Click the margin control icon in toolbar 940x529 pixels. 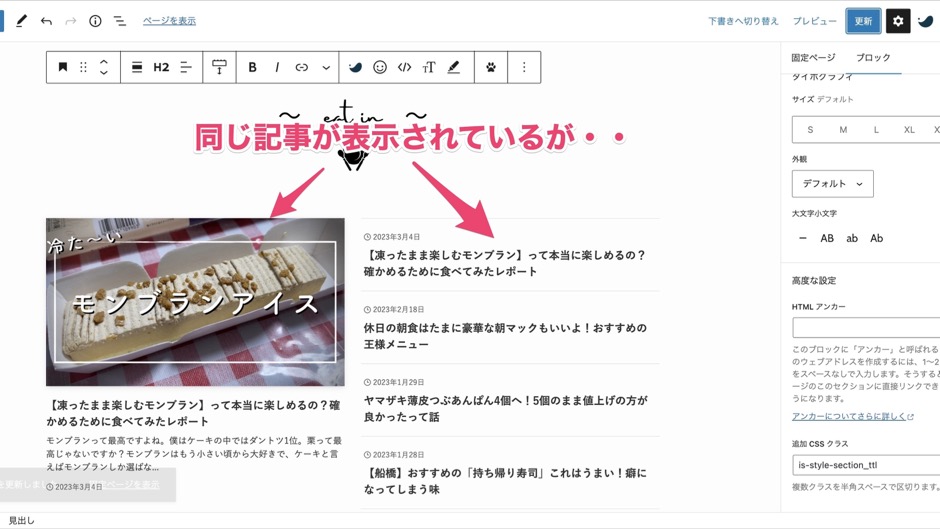tap(219, 67)
